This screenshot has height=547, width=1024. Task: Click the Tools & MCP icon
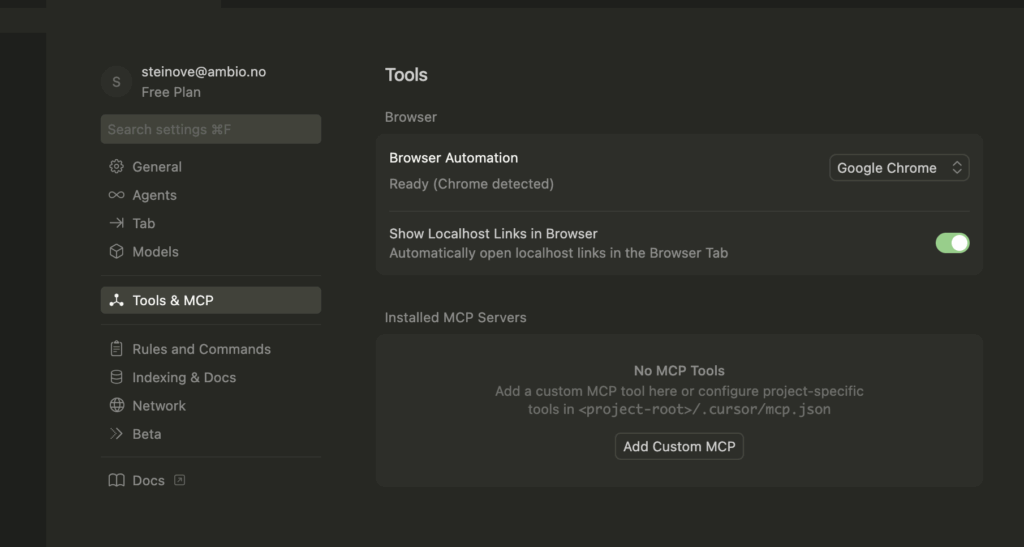(116, 301)
